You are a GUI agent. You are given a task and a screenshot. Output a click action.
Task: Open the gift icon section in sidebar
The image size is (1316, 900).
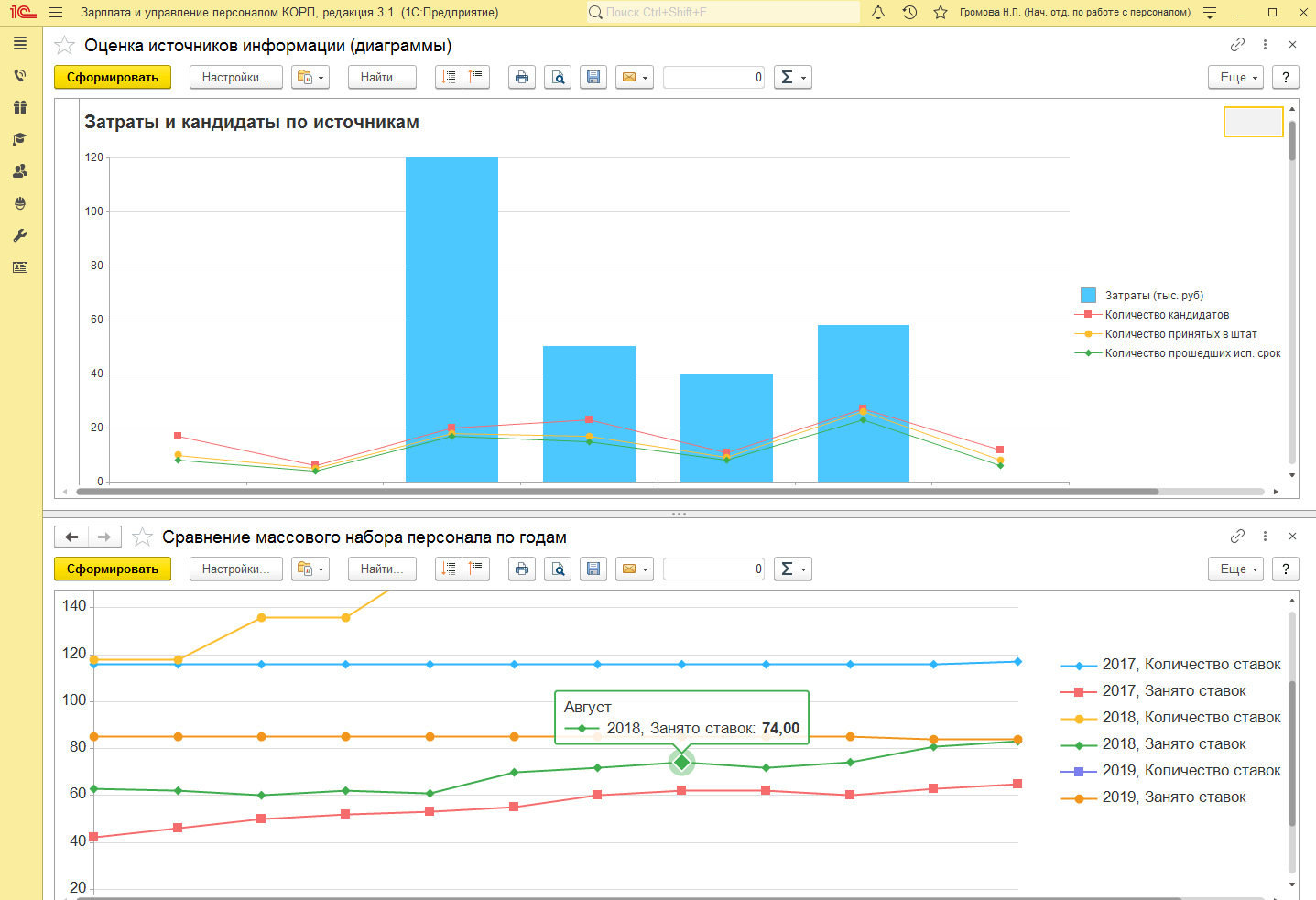[20, 107]
